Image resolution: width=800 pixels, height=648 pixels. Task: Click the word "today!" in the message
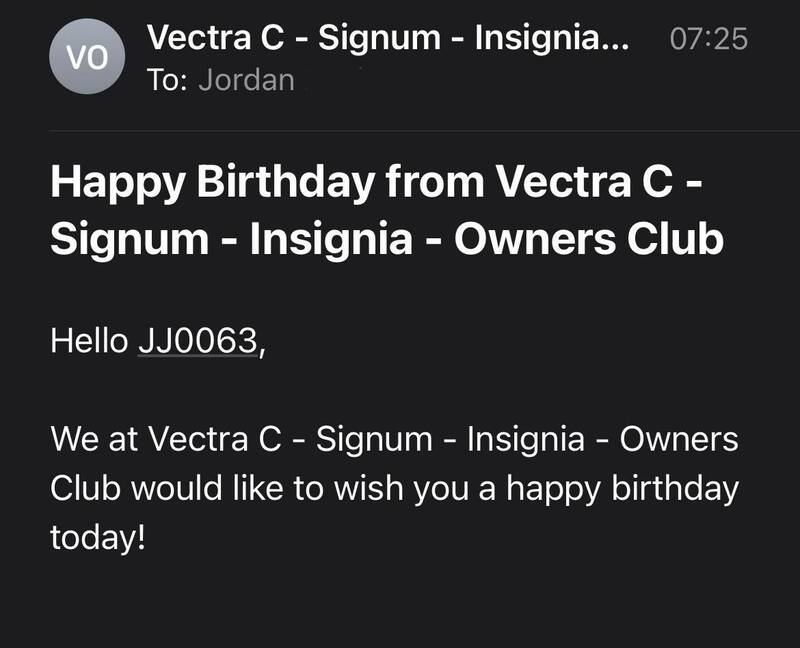coord(98,538)
